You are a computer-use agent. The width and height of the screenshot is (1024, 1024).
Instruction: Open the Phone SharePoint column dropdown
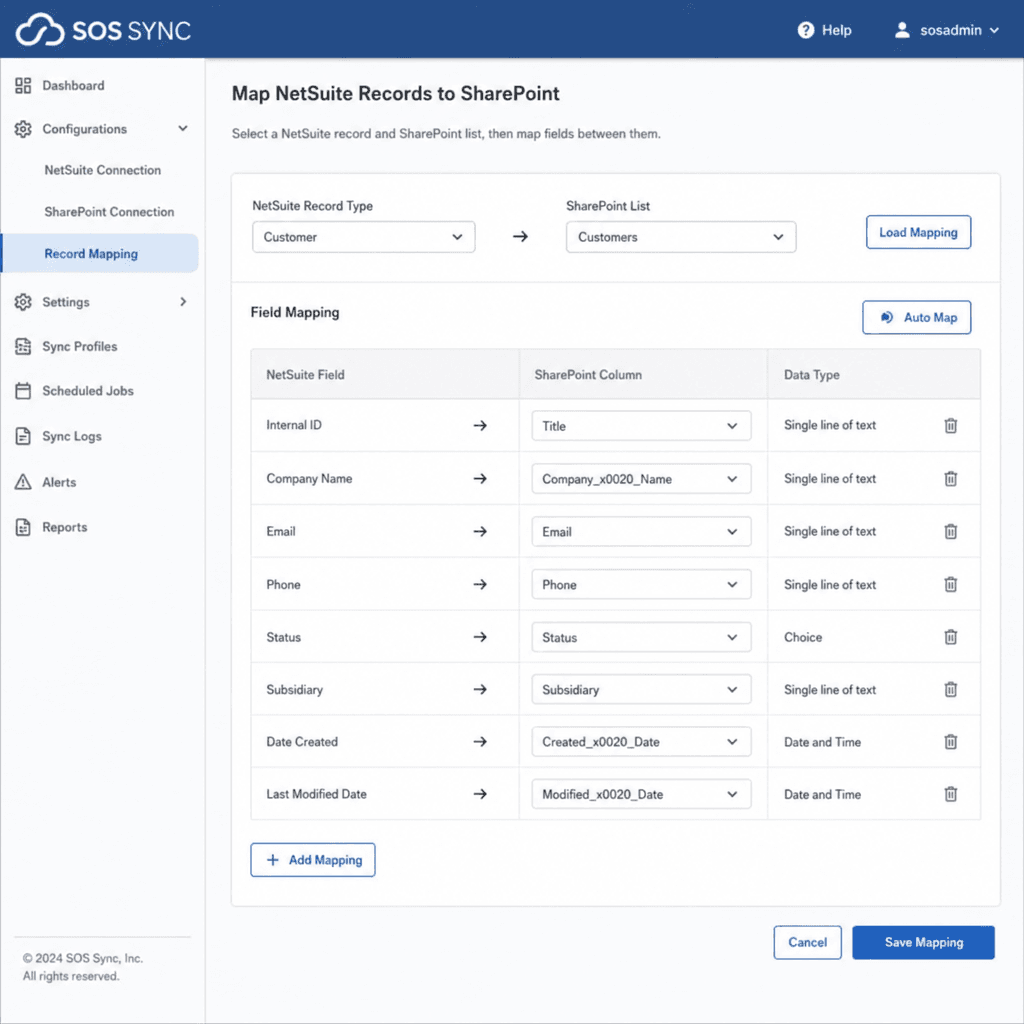pos(641,584)
